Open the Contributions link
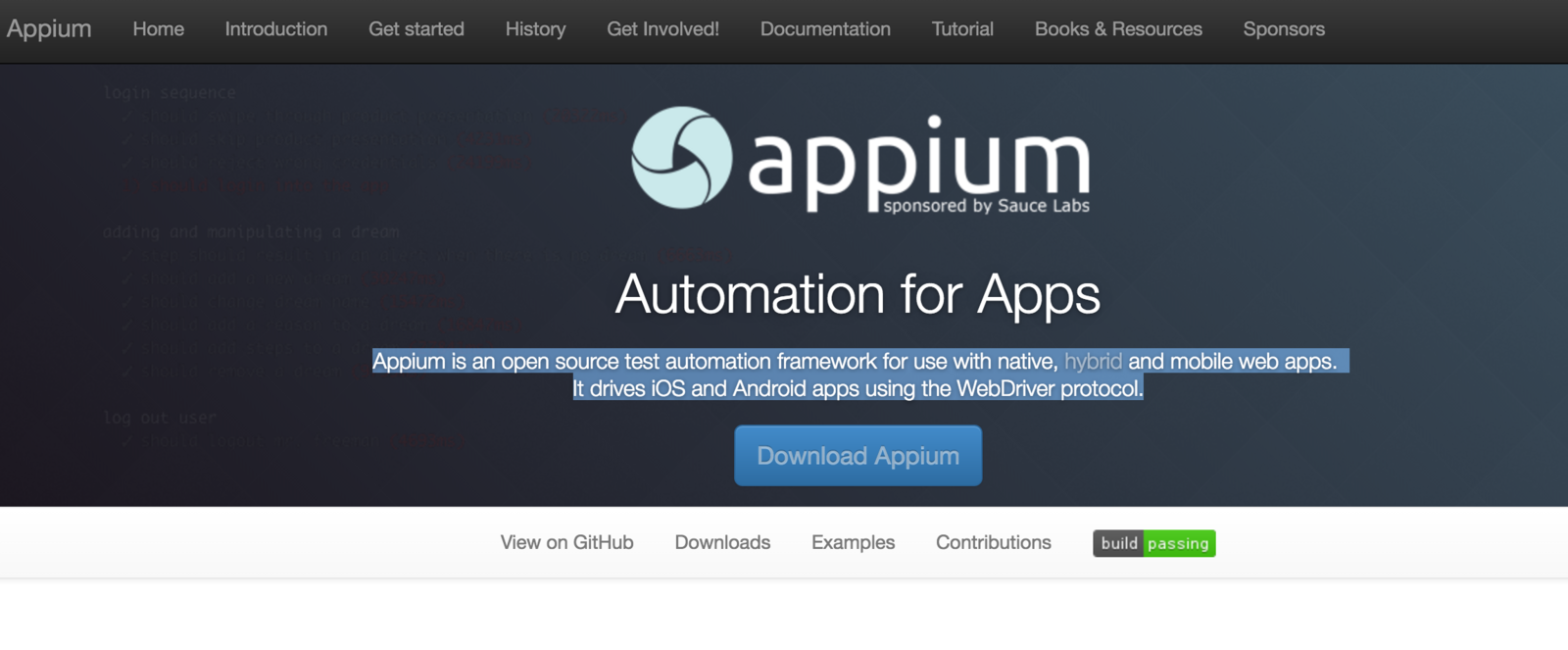This screenshot has width=1568, height=650. [993, 542]
